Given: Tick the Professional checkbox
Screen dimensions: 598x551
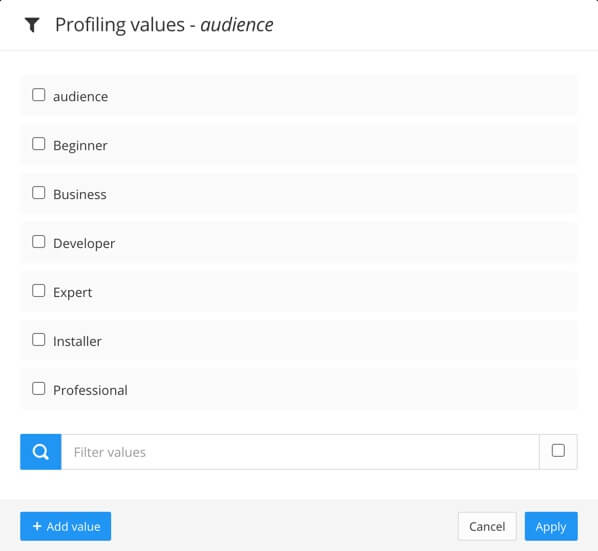Looking at the screenshot, I should (39, 389).
